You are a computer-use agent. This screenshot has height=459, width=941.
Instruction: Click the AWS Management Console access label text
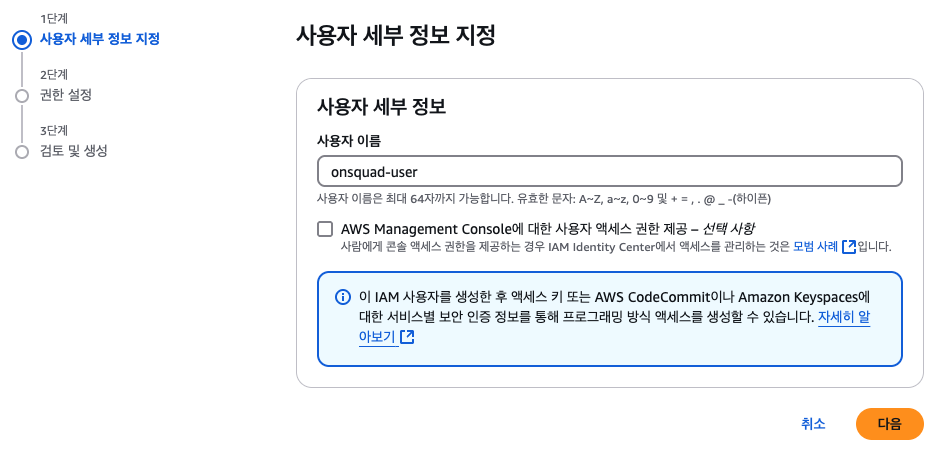point(547,229)
